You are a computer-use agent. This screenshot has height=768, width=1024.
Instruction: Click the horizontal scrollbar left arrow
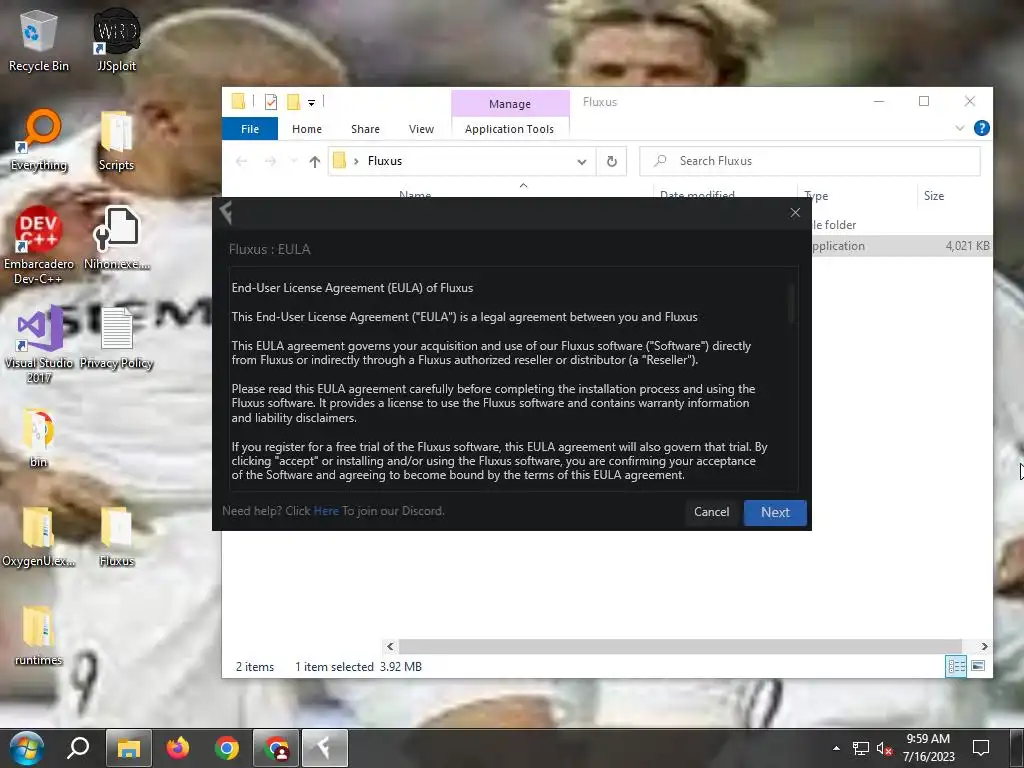pos(390,646)
